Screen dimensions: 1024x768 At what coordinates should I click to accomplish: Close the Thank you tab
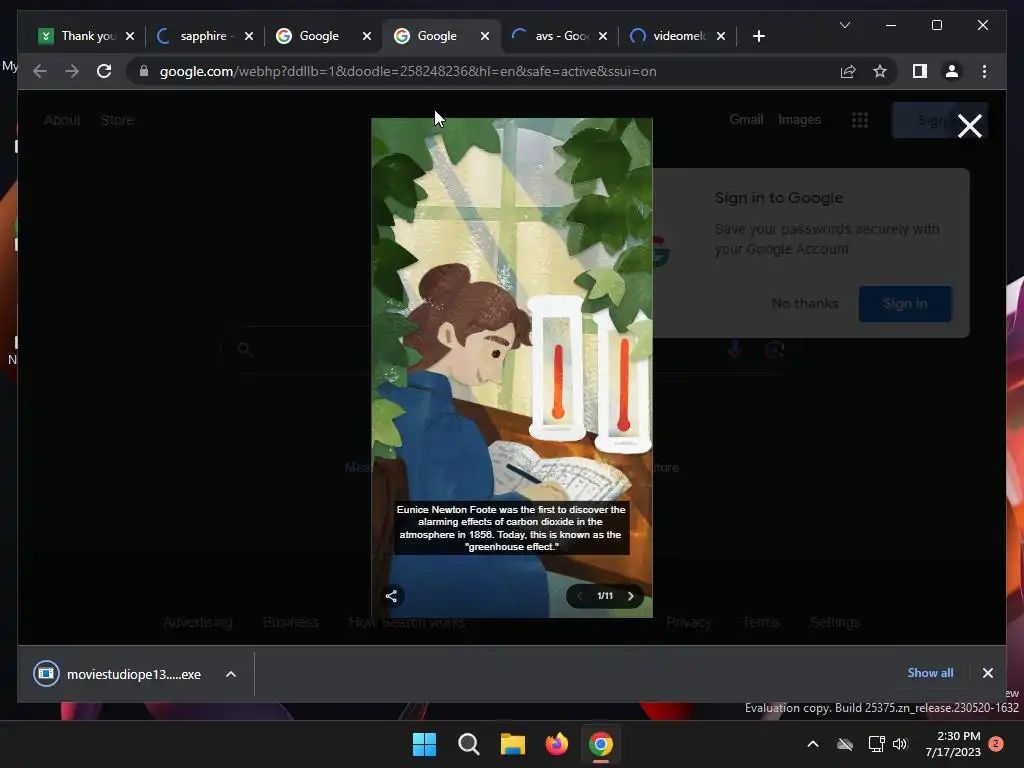130,36
